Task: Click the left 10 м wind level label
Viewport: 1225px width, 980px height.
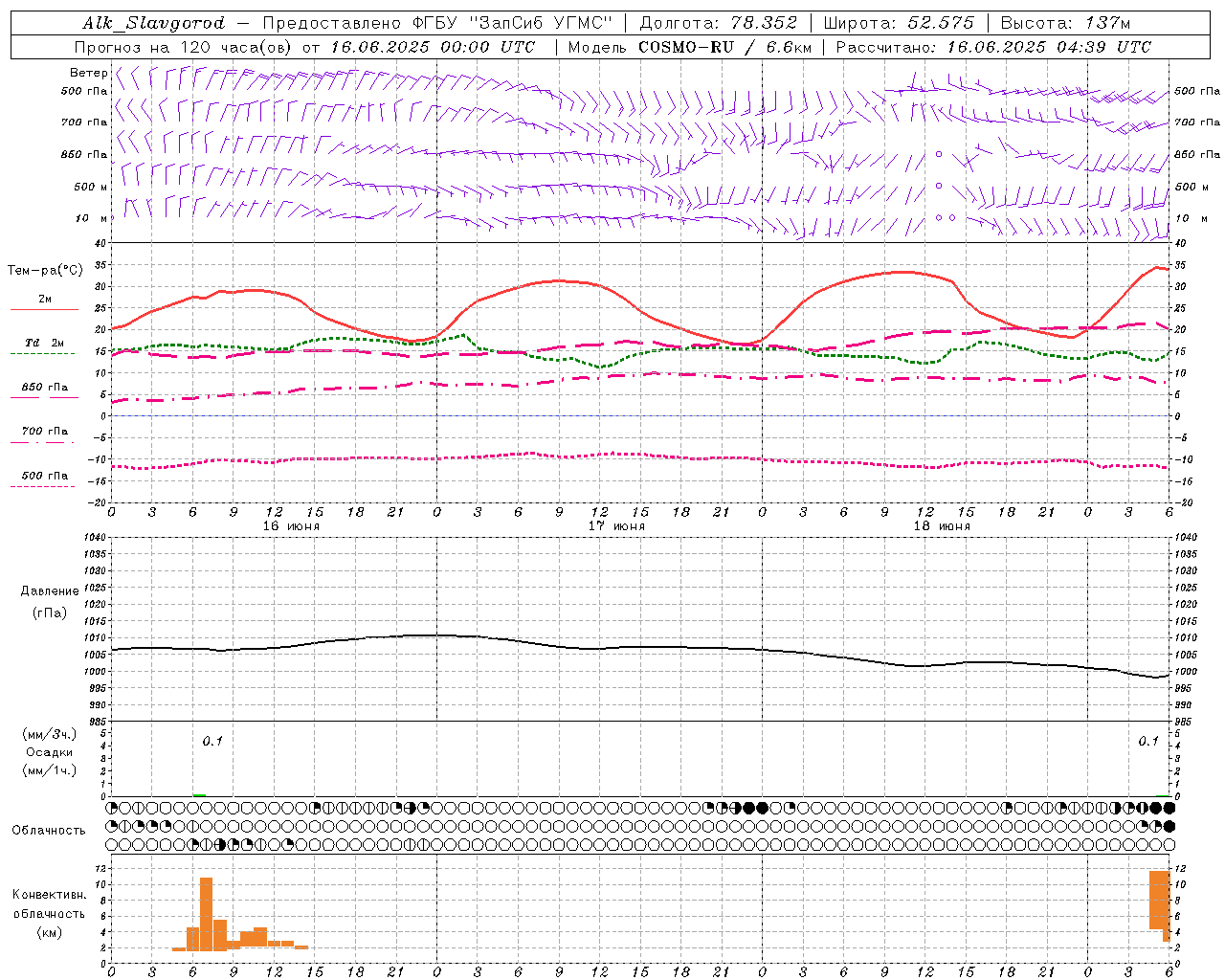Action: click(92, 218)
